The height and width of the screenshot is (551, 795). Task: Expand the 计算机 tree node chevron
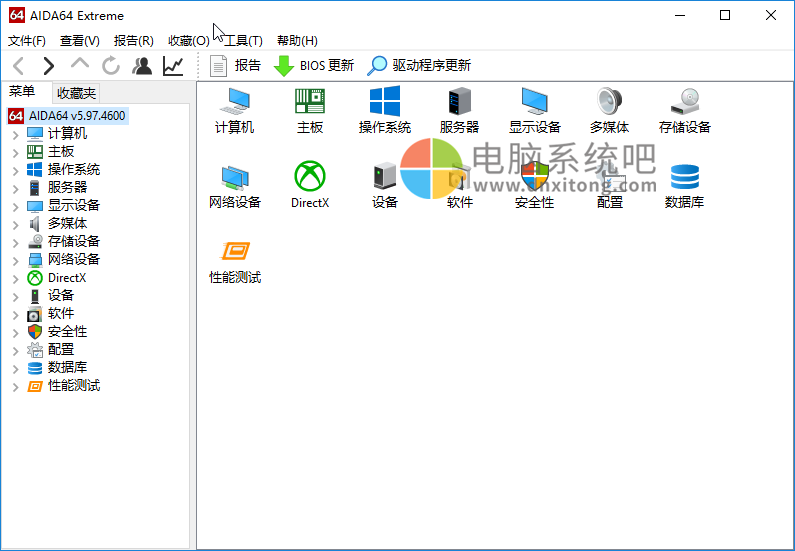coord(16,134)
